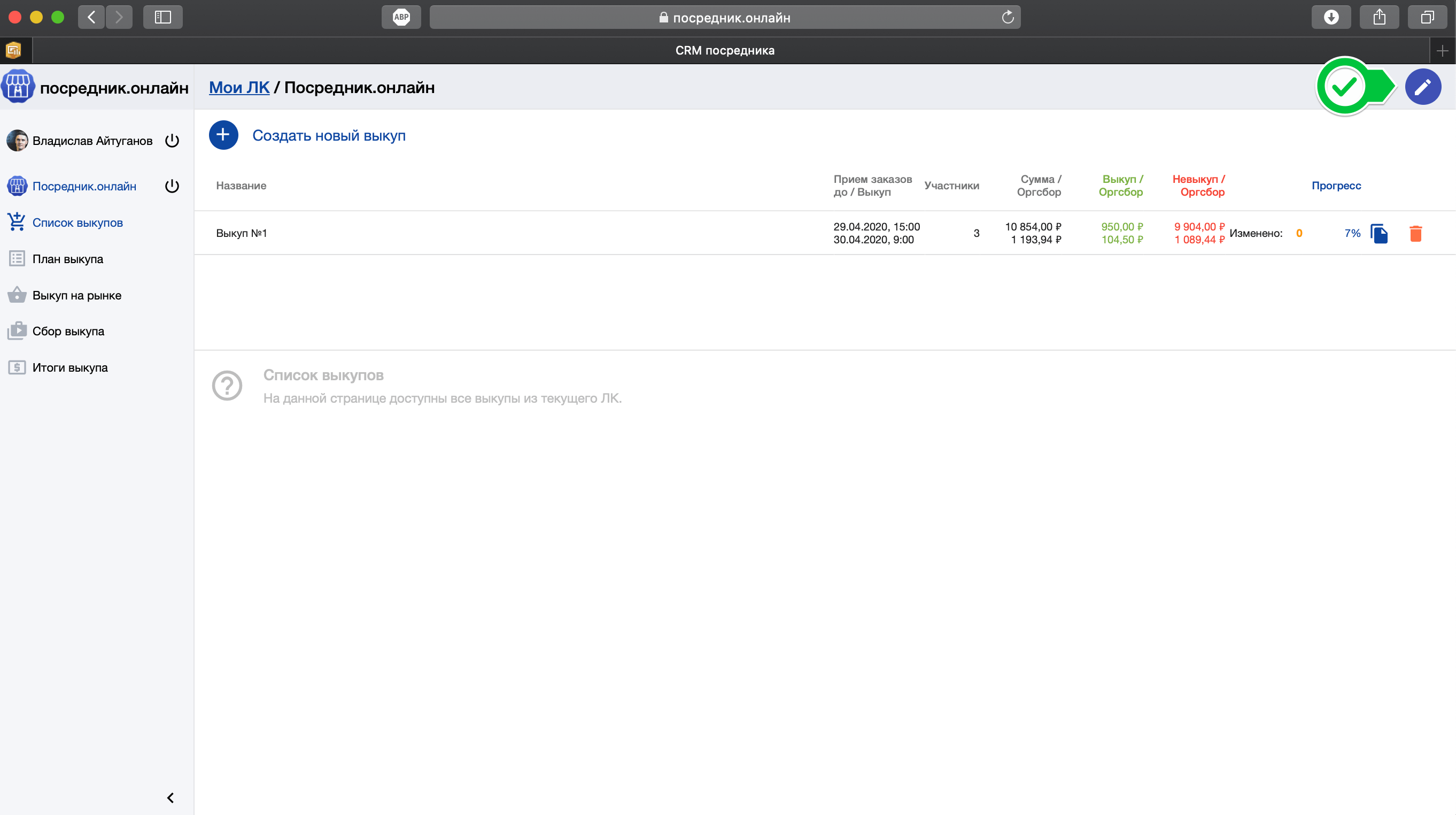Collapse the left sidebar with chevron
The width and height of the screenshot is (1456, 815).
tap(170, 797)
